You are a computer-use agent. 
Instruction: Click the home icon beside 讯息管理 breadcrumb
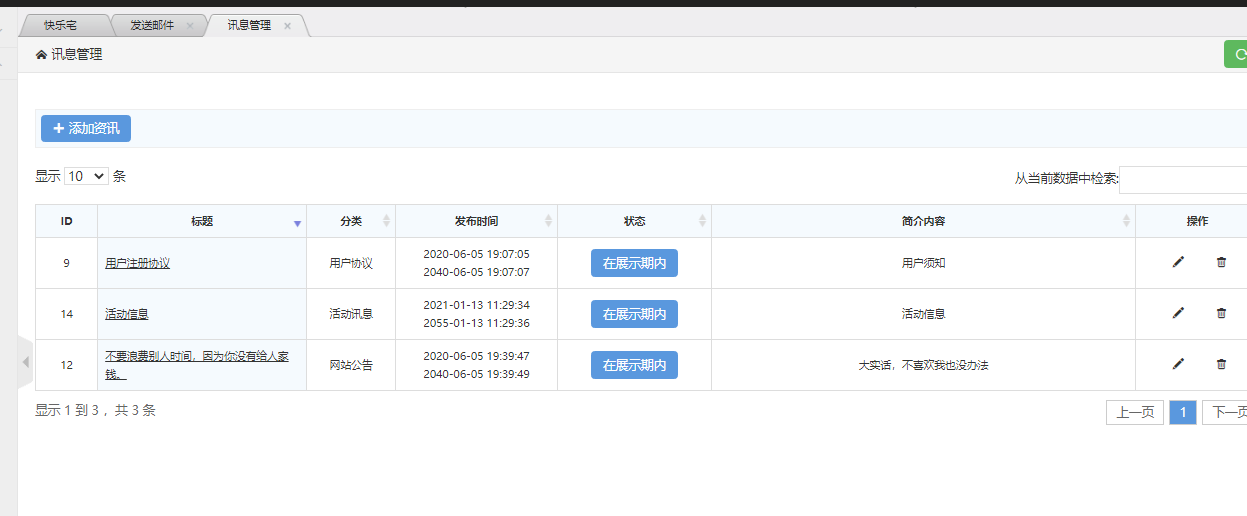41,55
